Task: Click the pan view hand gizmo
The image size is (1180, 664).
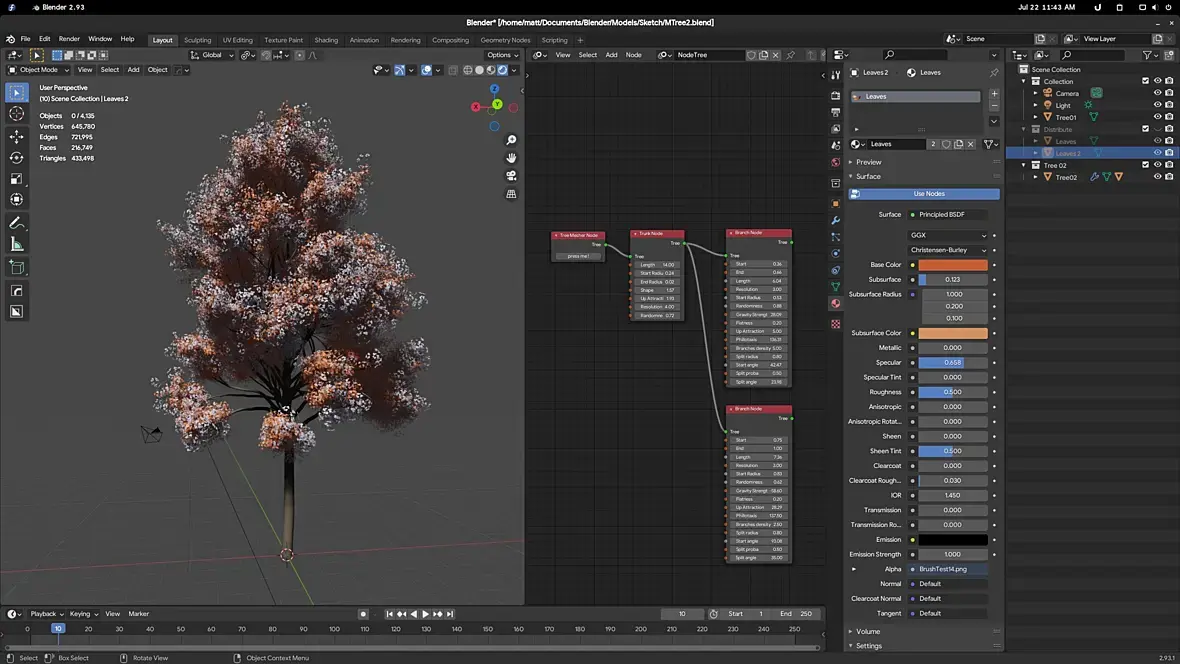Action: pos(511,158)
